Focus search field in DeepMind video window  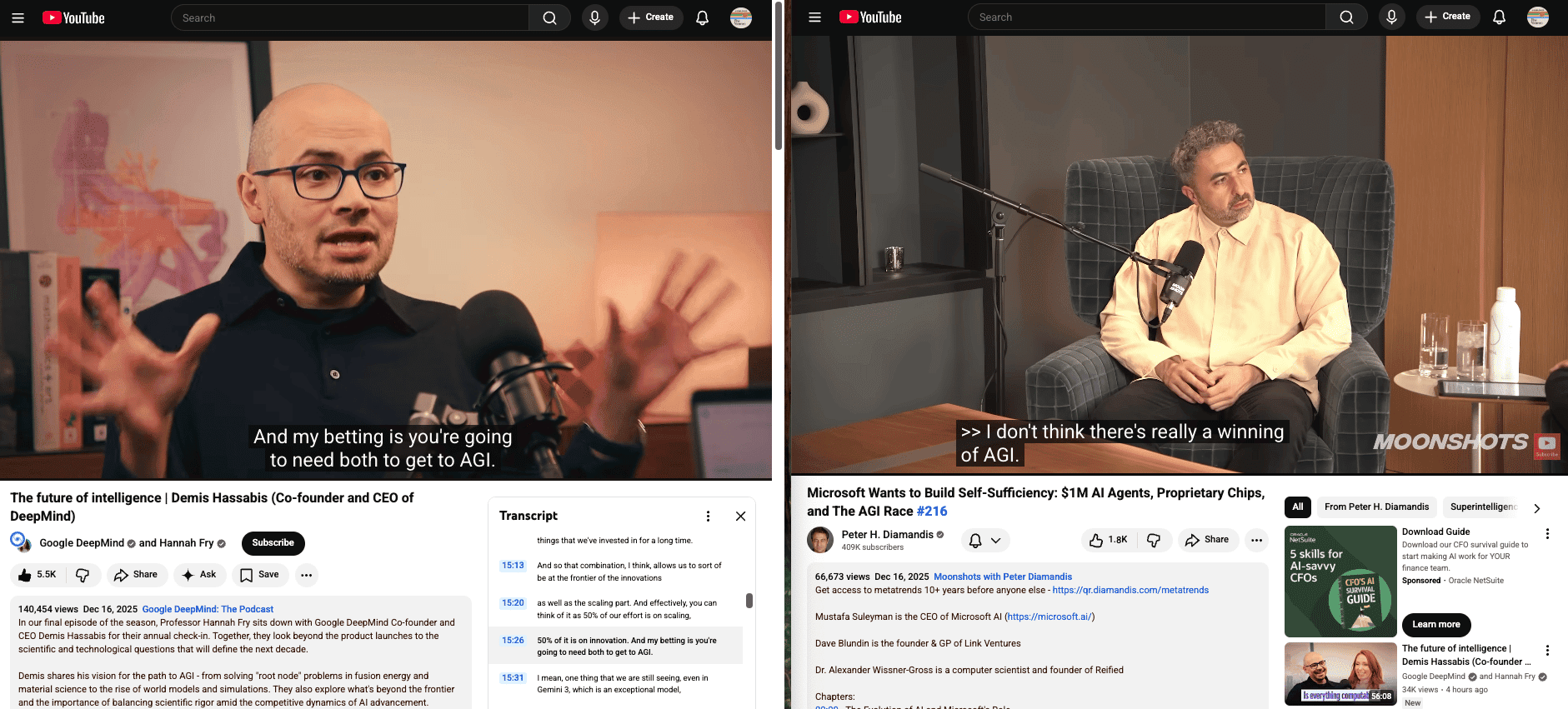[350, 17]
